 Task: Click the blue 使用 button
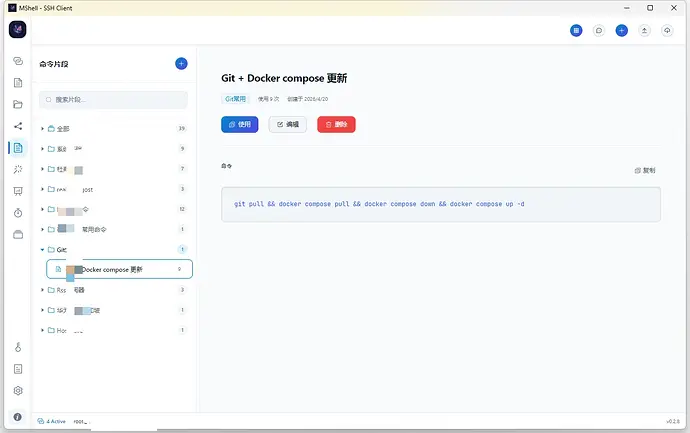[239, 125]
